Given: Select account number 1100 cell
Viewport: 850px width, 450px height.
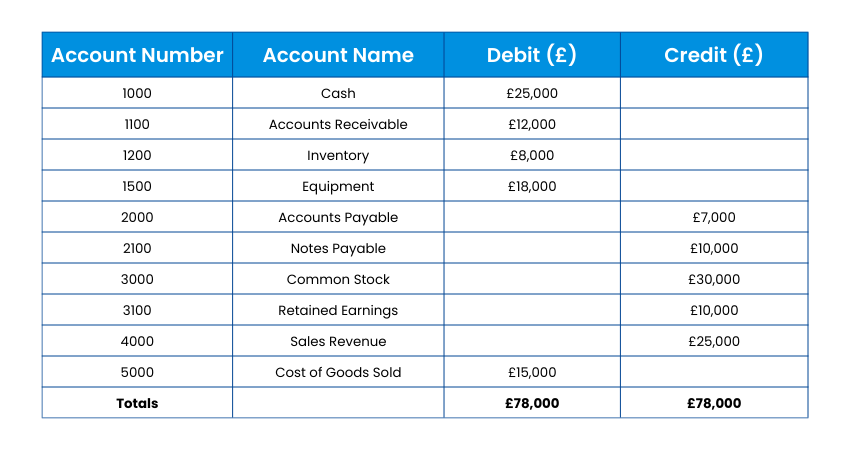Looking at the screenshot, I should click(x=137, y=125).
